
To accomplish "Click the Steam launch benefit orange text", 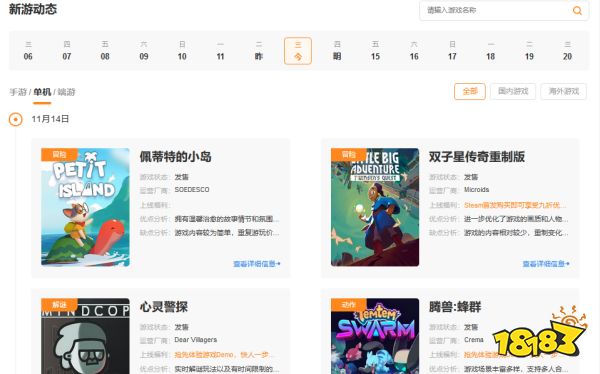I will coord(515,205).
